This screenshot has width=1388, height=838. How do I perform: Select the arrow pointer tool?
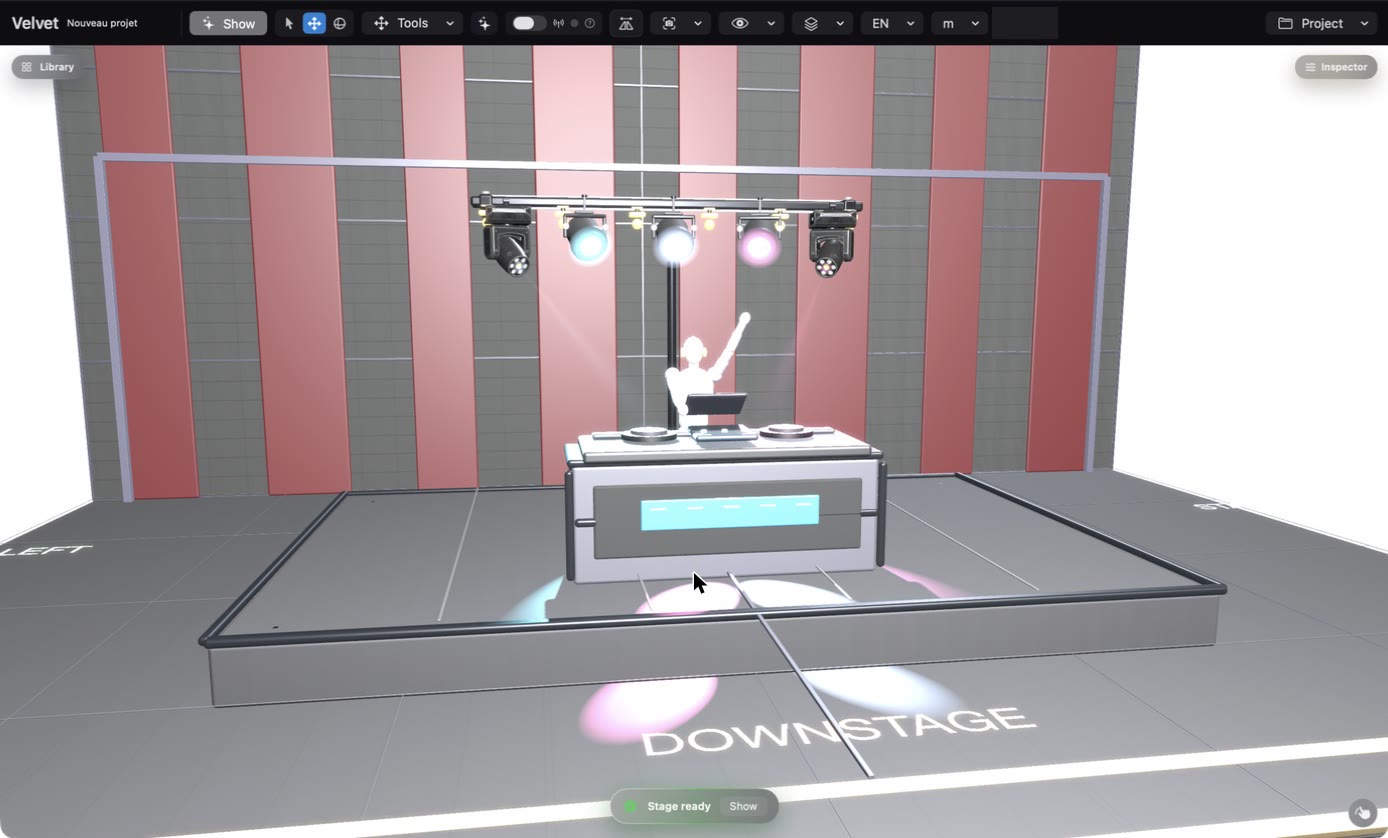[289, 23]
